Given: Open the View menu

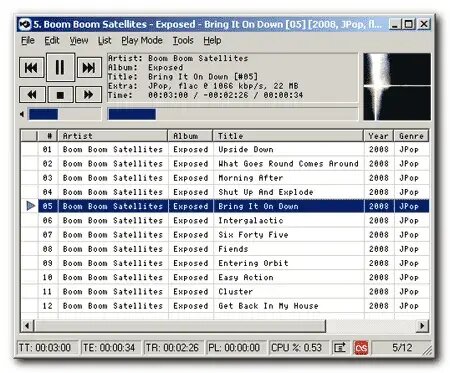Looking at the screenshot, I should click(x=79, y=40).
